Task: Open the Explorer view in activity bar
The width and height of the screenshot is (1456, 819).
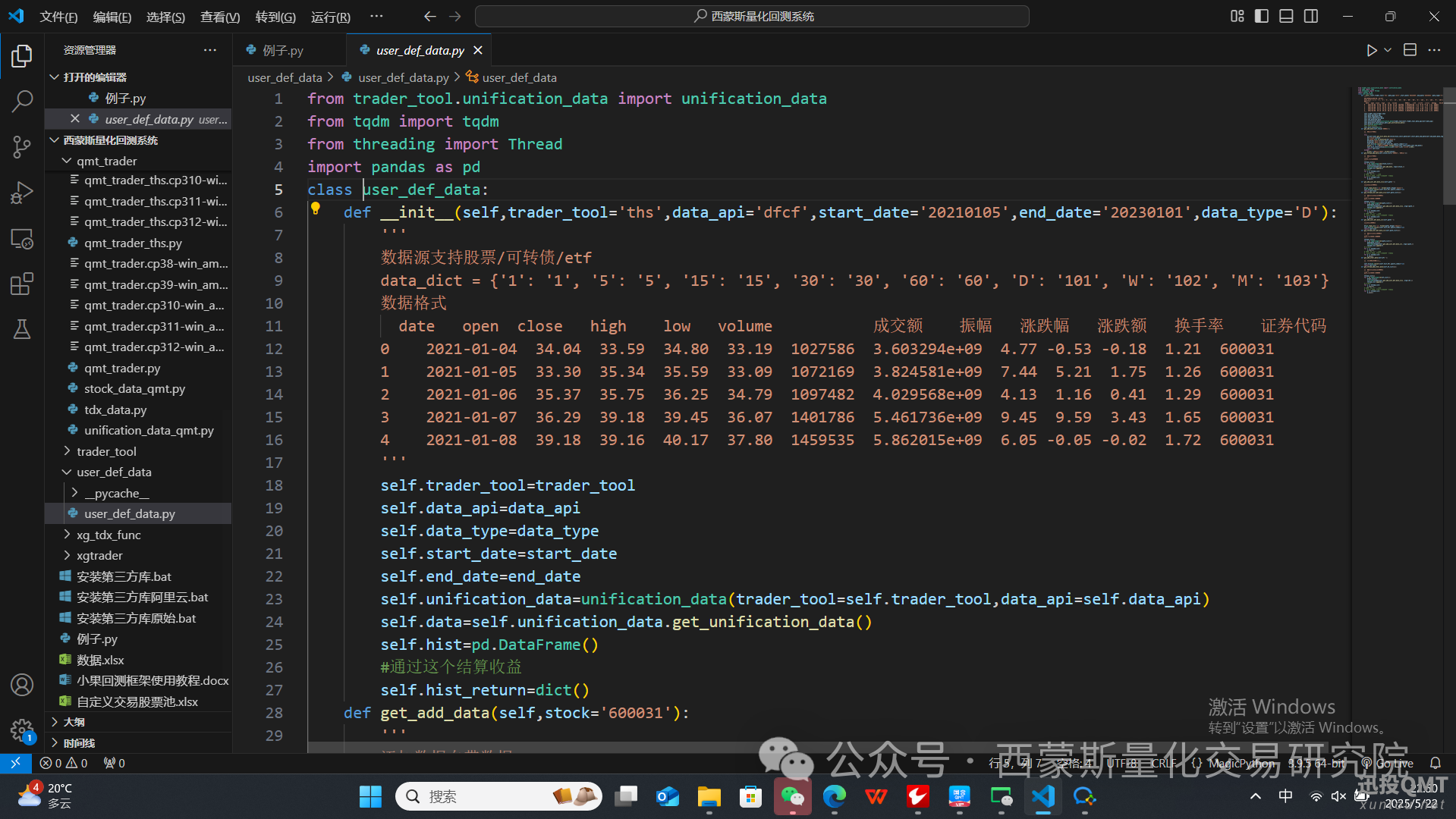Action: tap(22, 56)
